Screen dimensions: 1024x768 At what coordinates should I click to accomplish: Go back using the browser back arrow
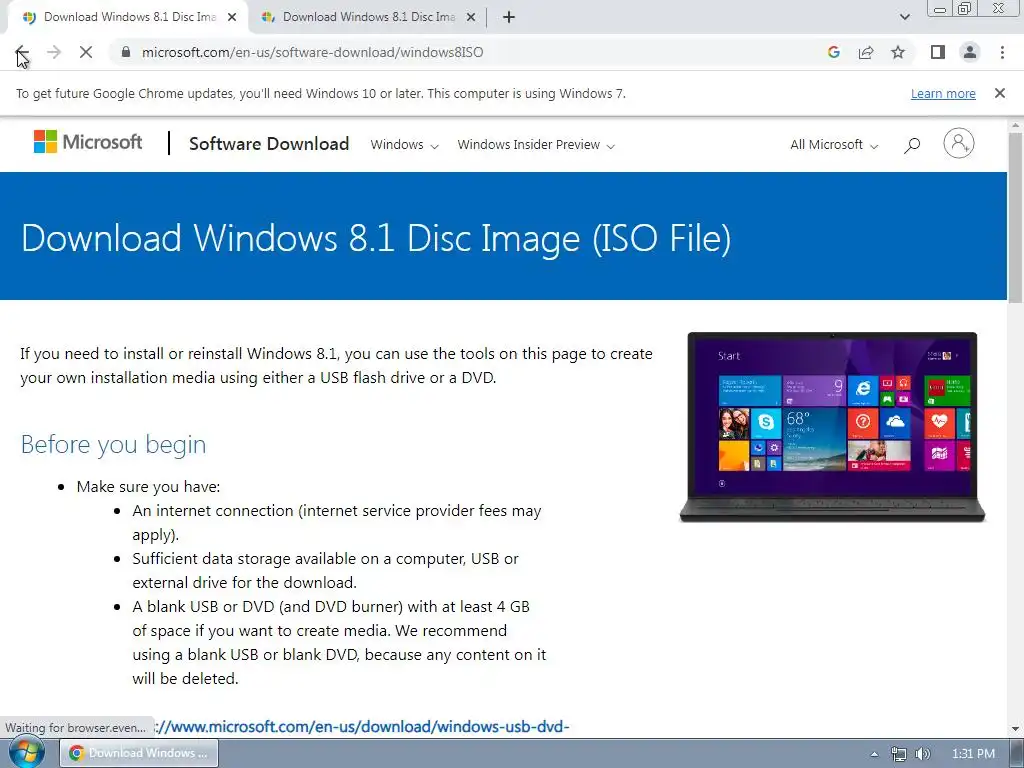(22, 52)
